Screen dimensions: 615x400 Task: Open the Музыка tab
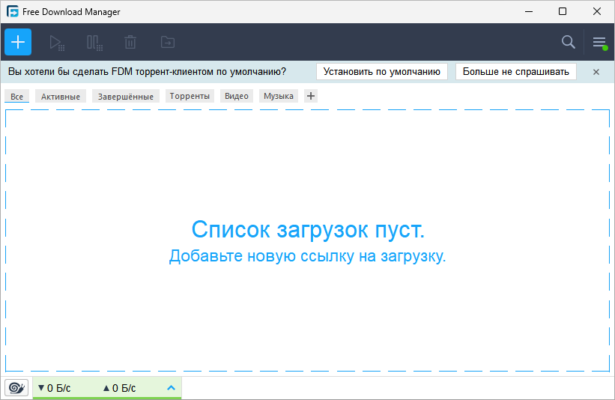pyautogui.click(x=278, y=96)
